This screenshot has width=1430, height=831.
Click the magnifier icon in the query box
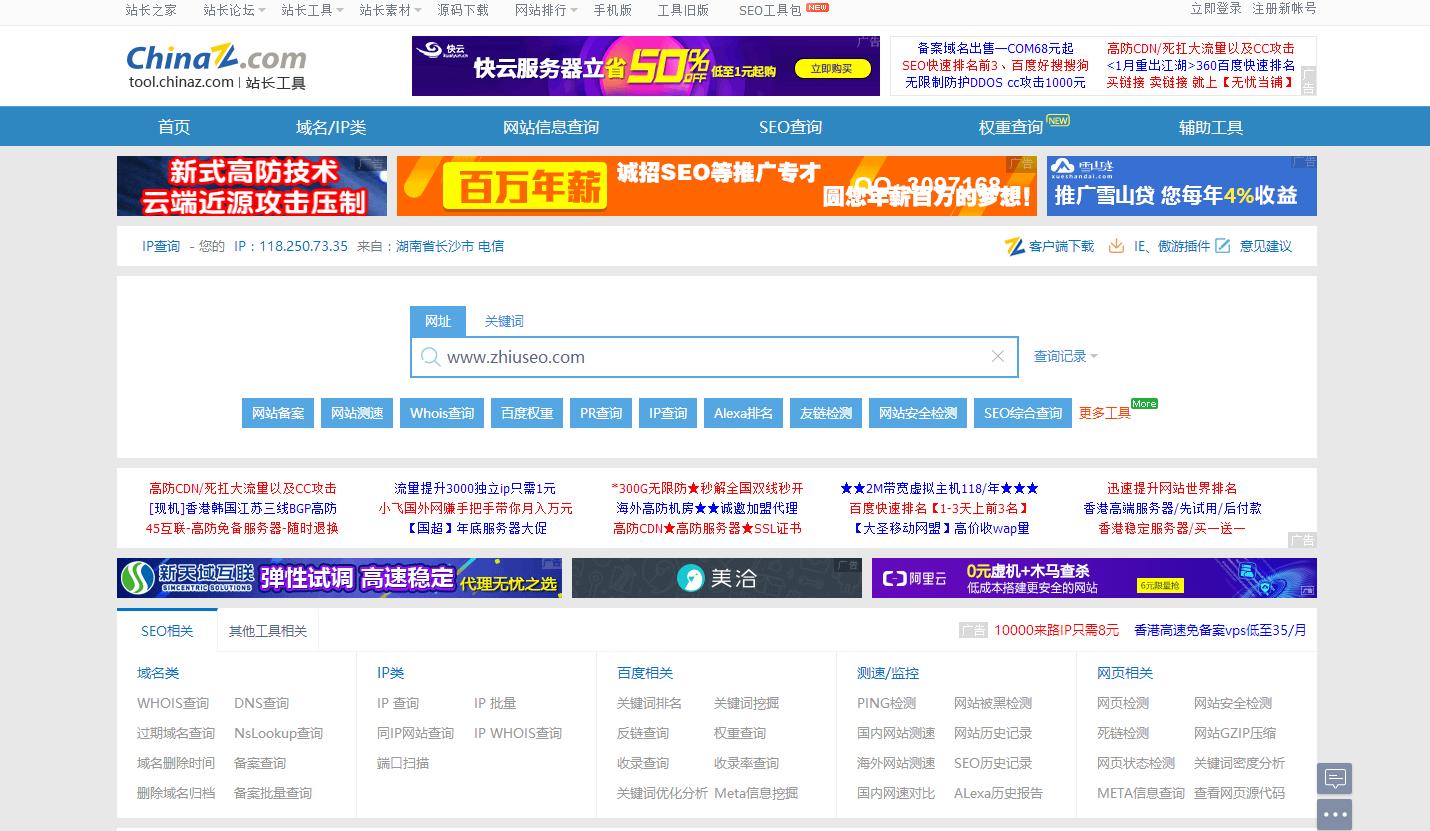tap(431, 357)
